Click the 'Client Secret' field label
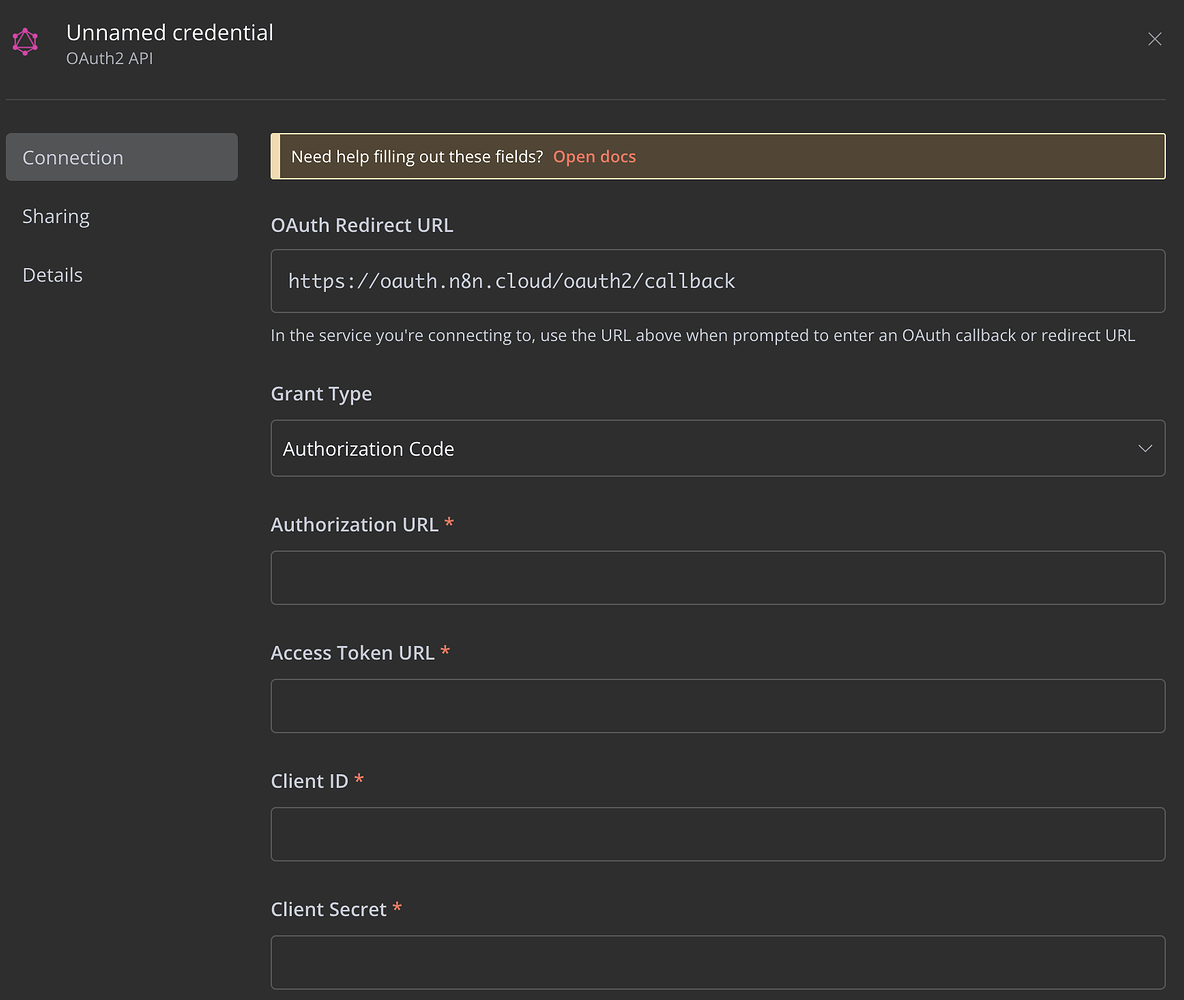 tap(328, 909)
